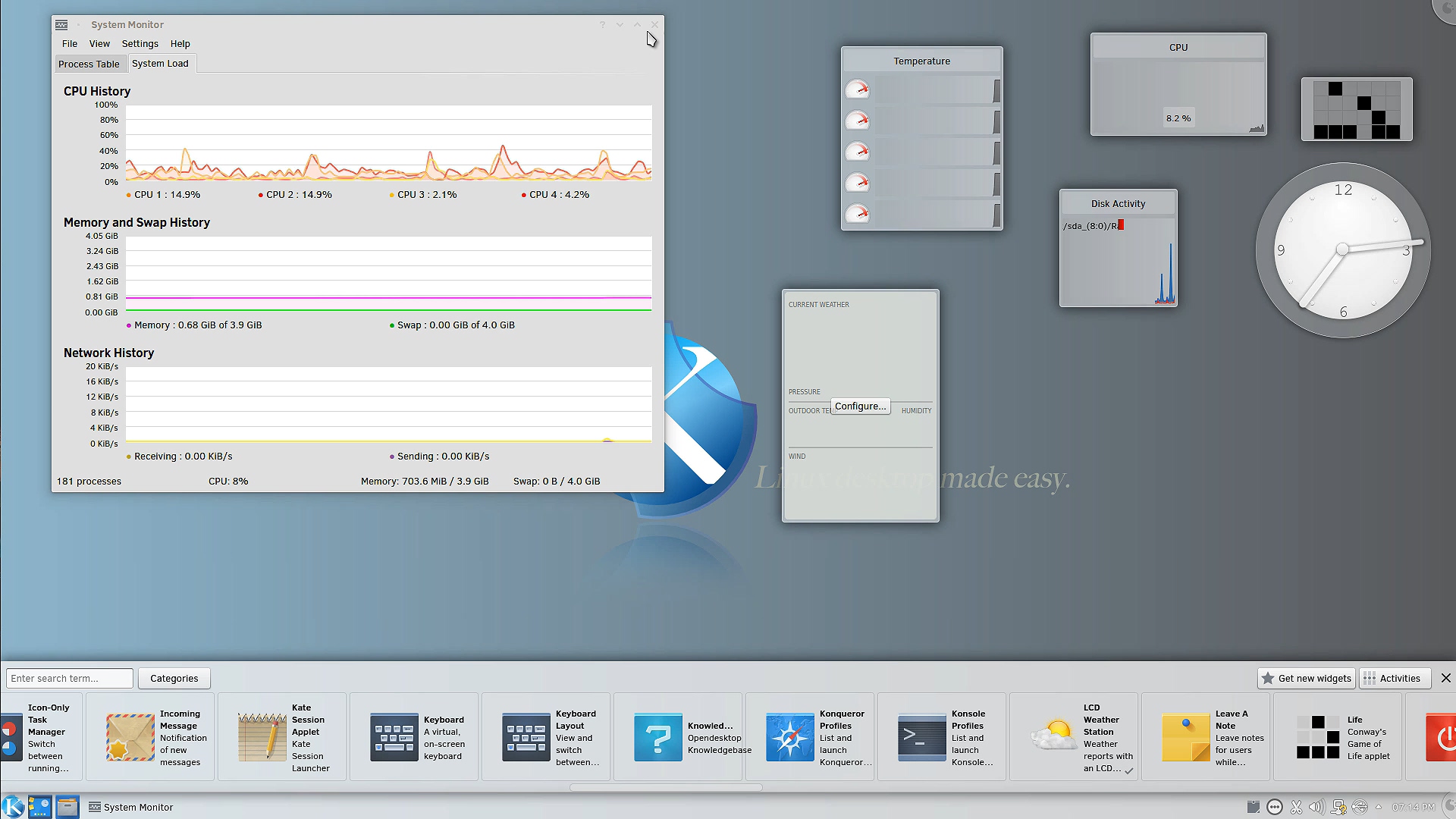The image size is (1456, 819).
Task: Close the widget explorer panel
Action: (x=1446, y=679)
